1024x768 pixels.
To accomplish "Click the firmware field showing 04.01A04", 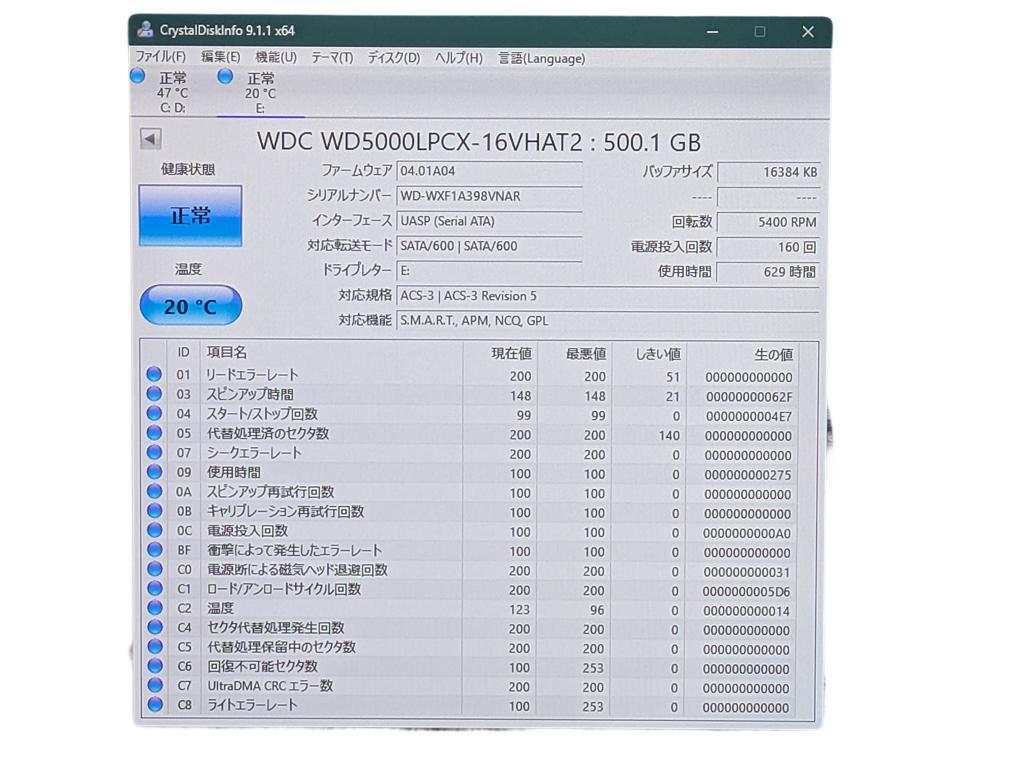I will [x=489, y=171].
